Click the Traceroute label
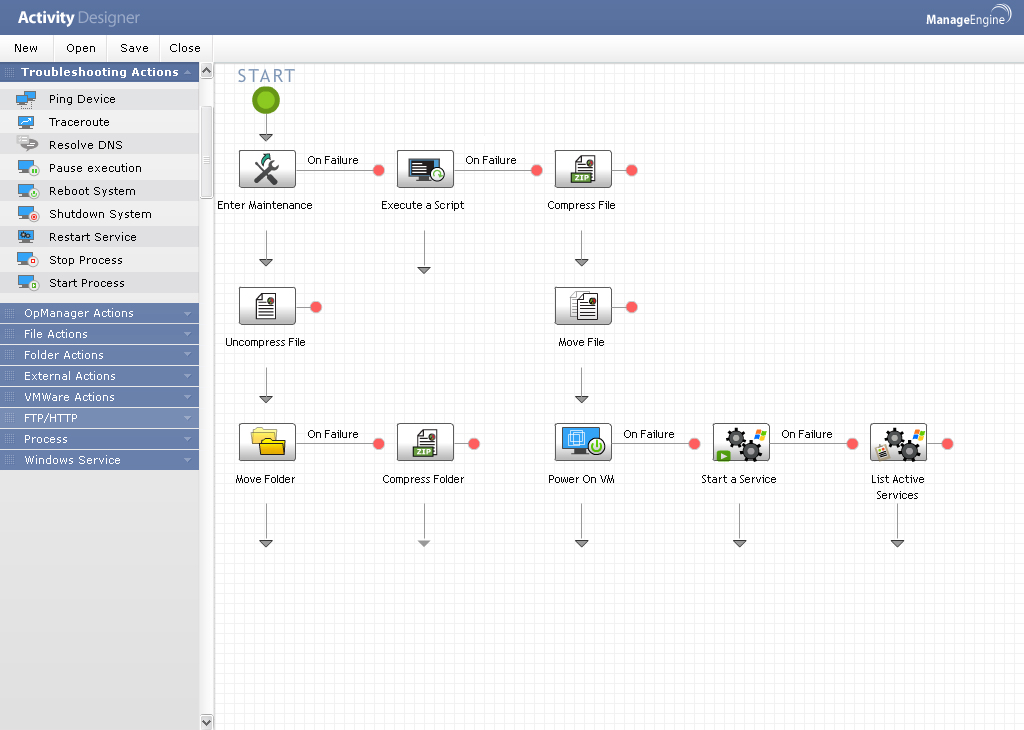This screenshot has width=1024, height=730. coord(79,122)
